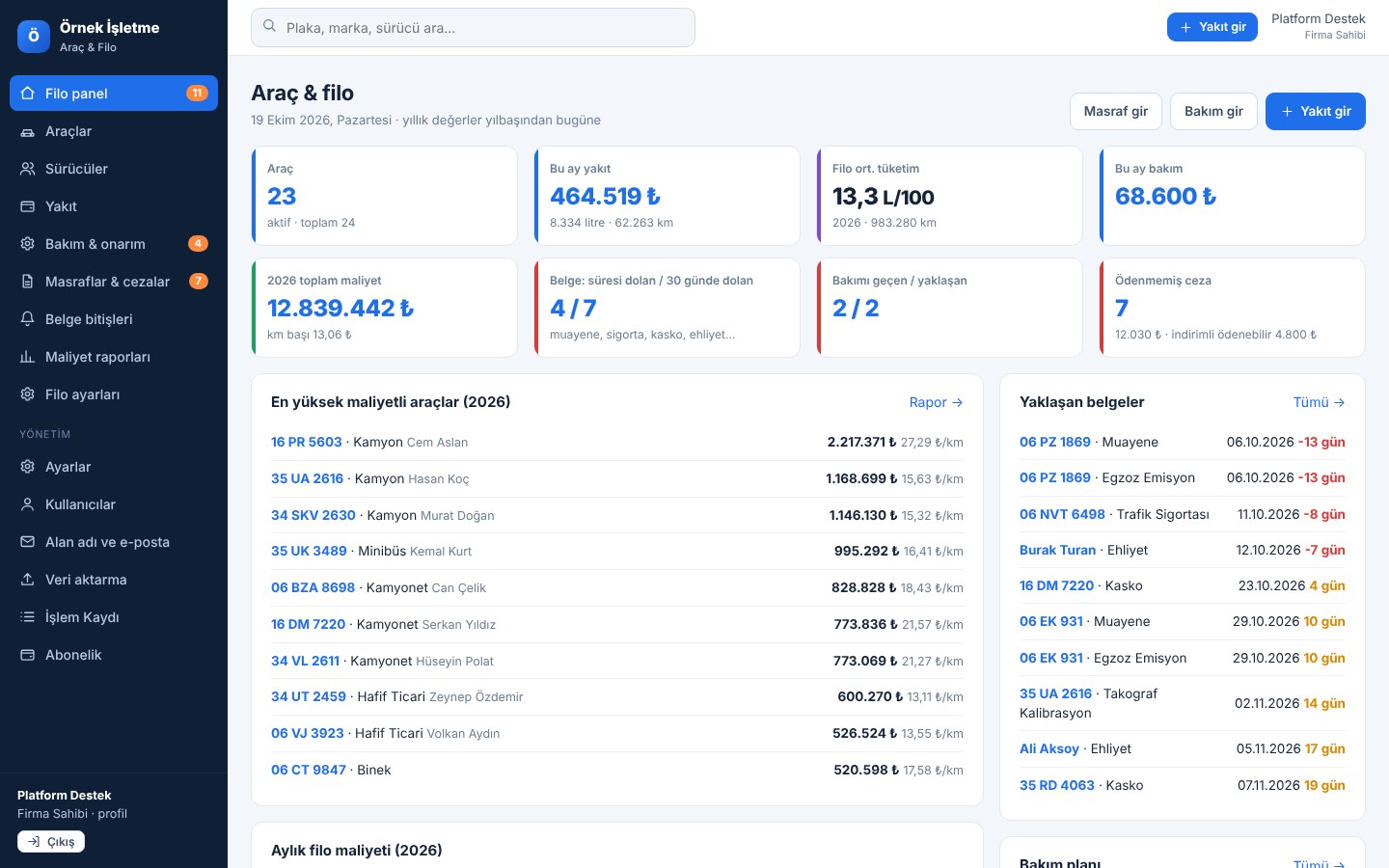Click the search magnifier icon
Image resolution: width=1389 pixels, height=868 pixels.
click(270, 27)
